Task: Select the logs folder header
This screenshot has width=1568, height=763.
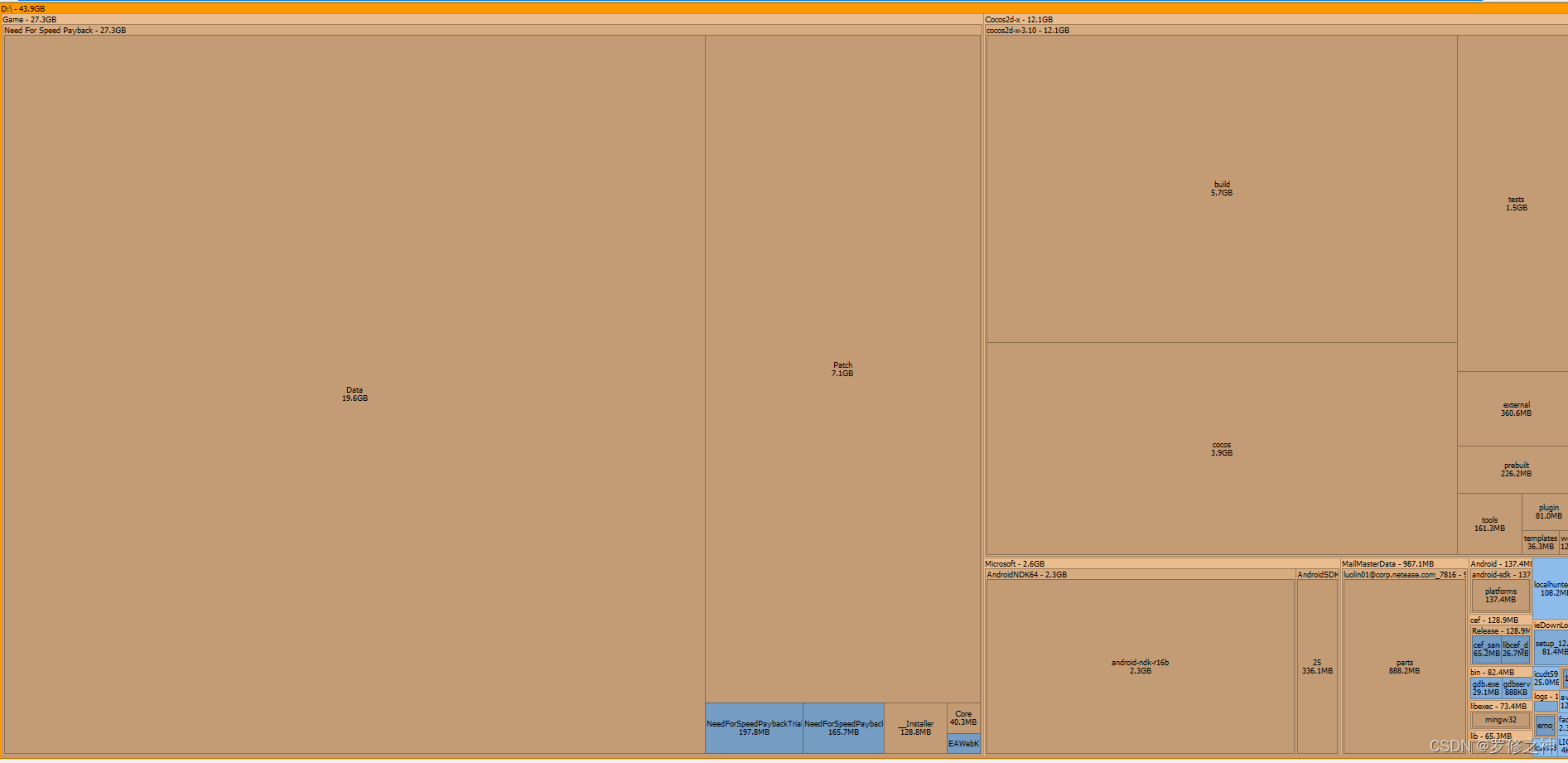Action: point(1546,696)
